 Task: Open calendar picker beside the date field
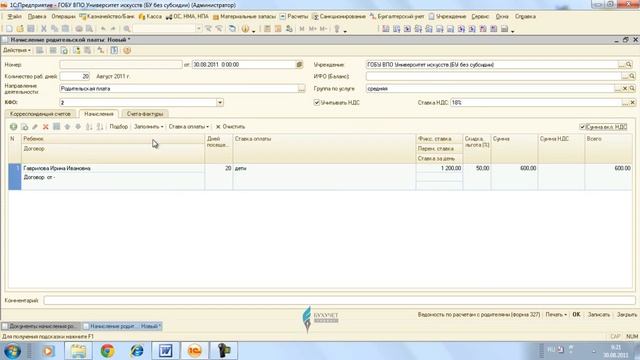[x=300, y=64]
